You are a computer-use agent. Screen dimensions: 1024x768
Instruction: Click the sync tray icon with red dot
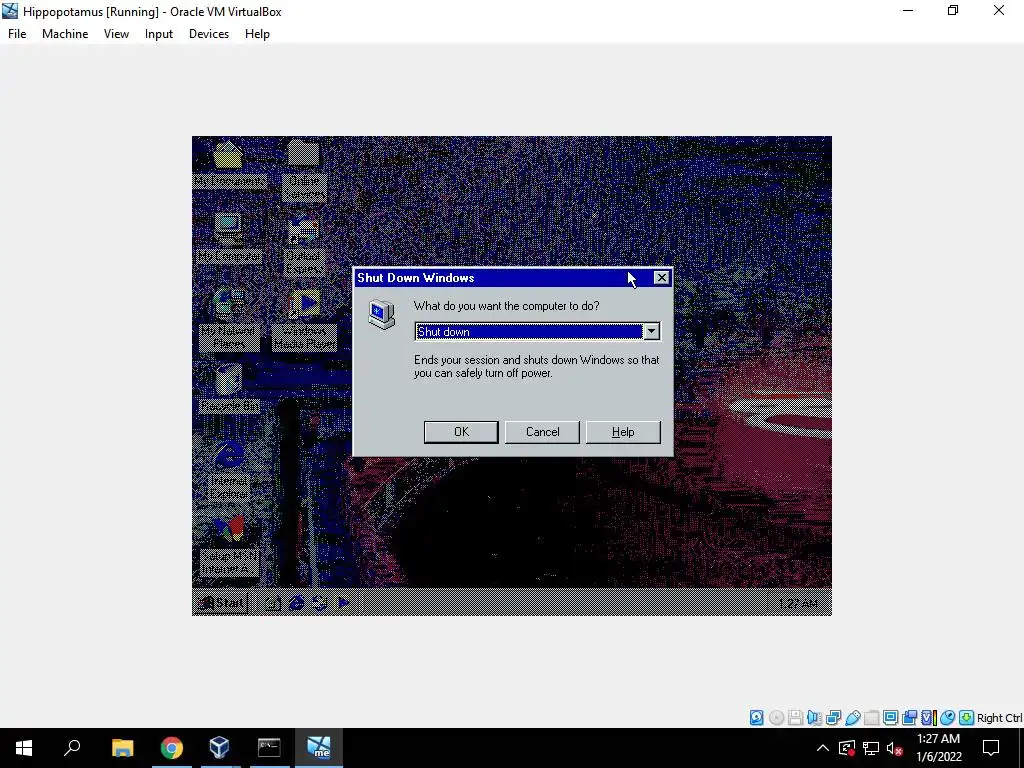847,748
